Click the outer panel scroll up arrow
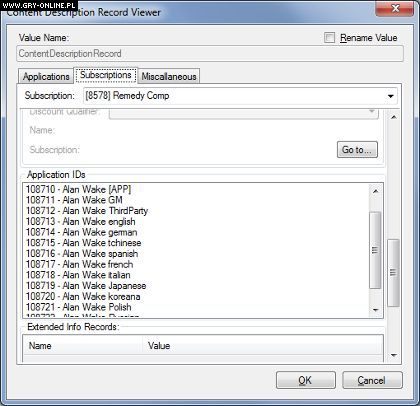 394,117
